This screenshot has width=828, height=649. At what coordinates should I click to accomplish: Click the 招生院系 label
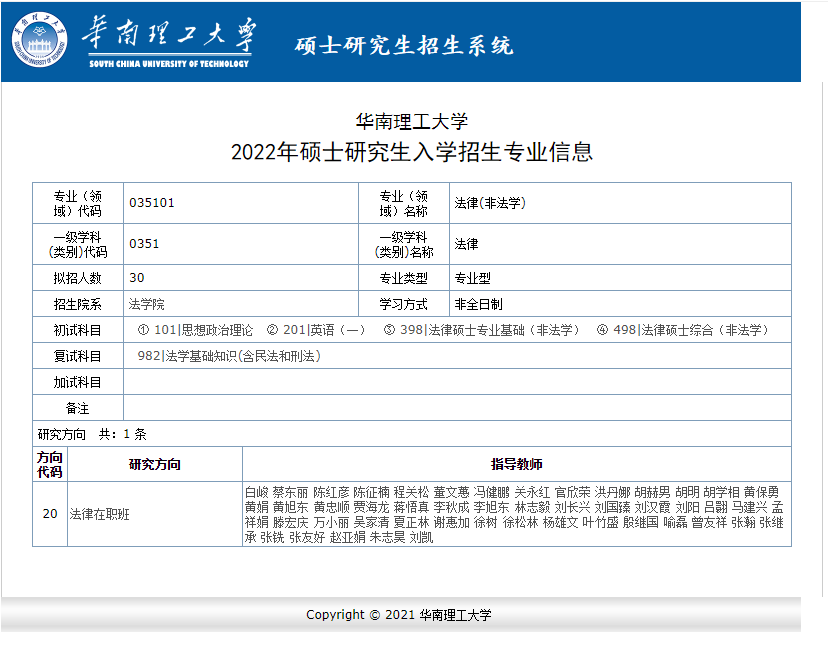coord(77,304)
